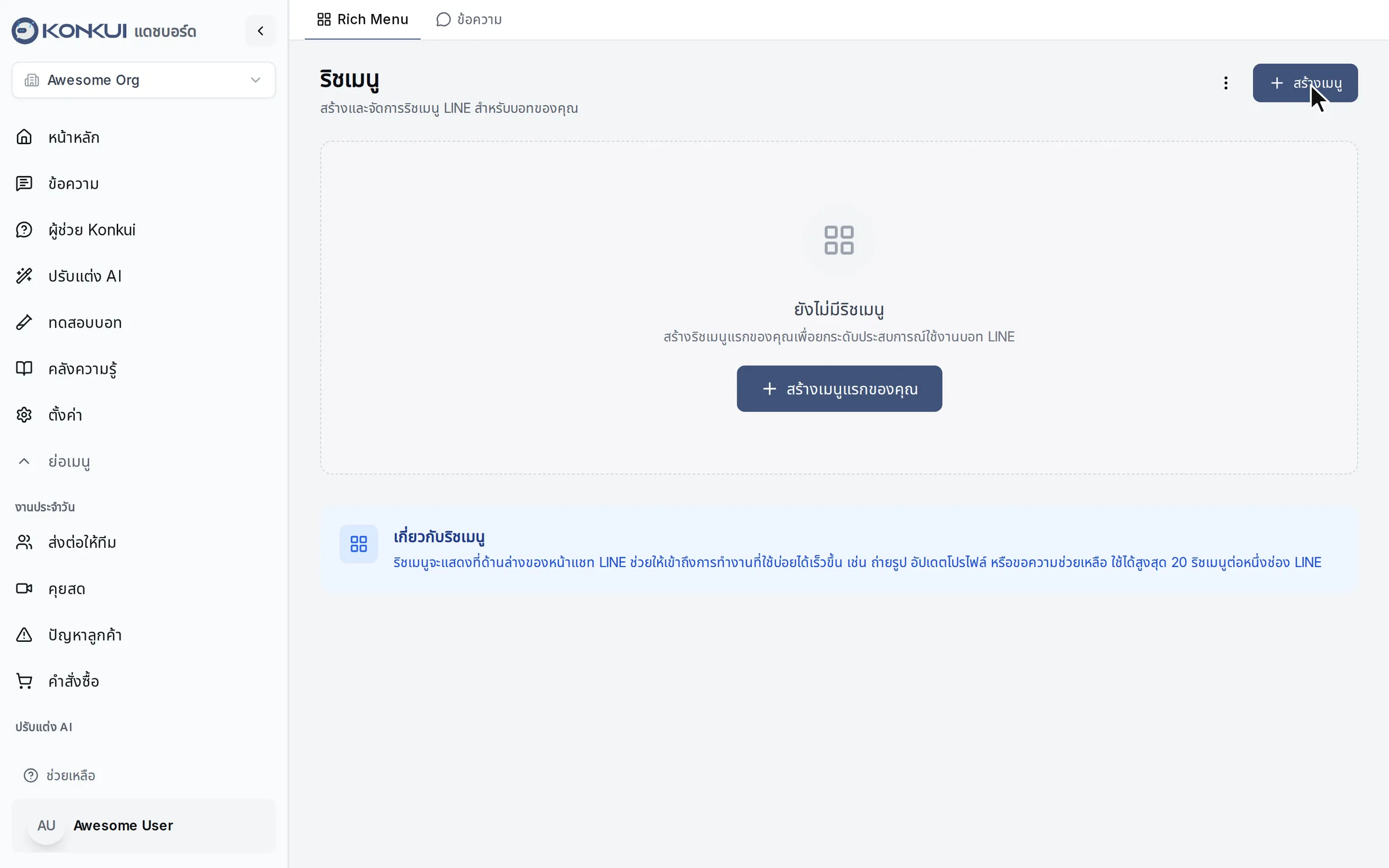Image resolution: width=1389 pixels, height=868 pixels.
Task: Expand the Awesome Org organization dropdown
Action: pyautogui.click(x=144, y=80)
